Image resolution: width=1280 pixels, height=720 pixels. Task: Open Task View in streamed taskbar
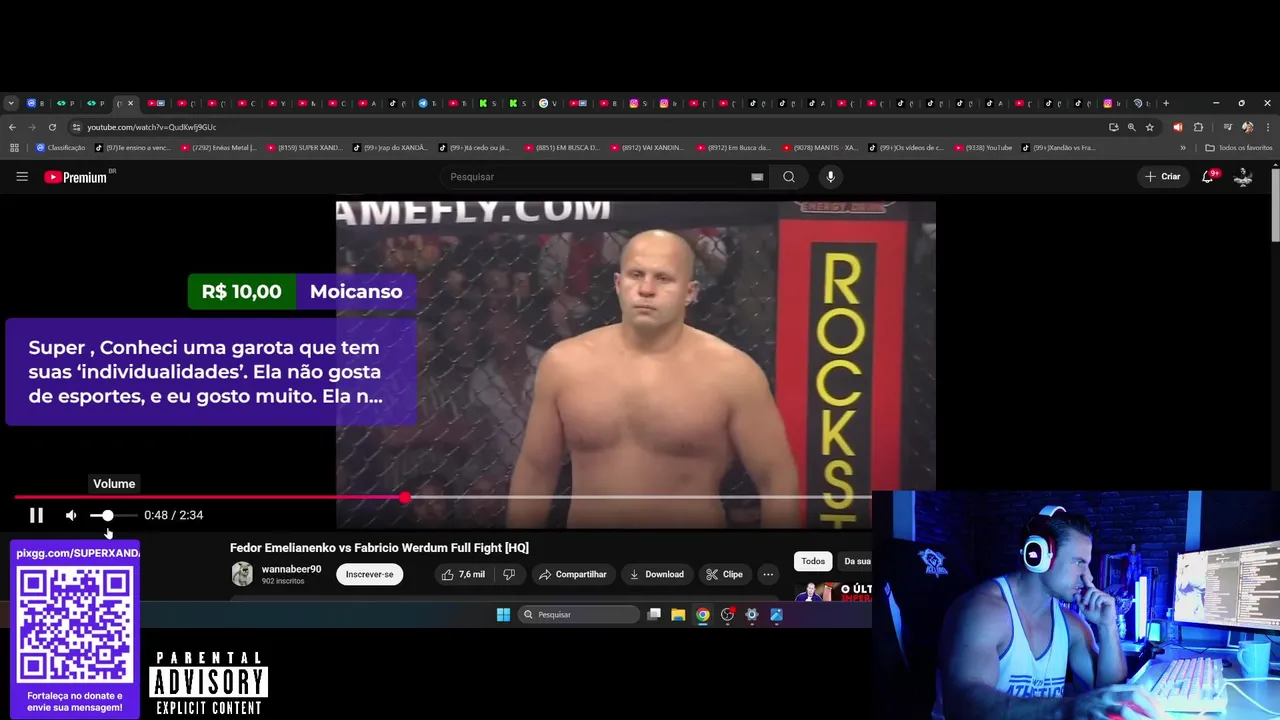(654, 615)
